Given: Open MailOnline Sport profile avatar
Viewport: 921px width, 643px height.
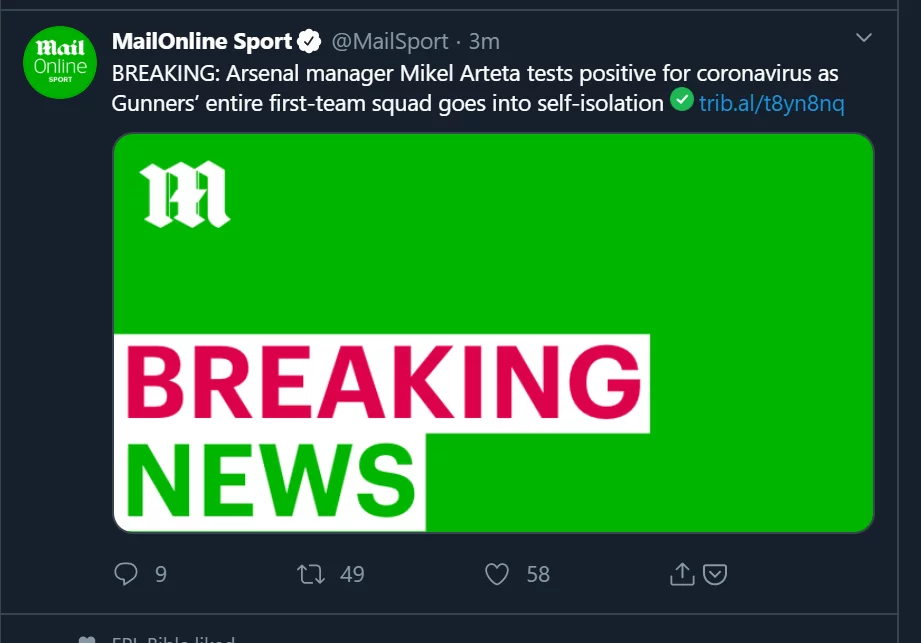Looking at the screenshot, I should 60,62.
